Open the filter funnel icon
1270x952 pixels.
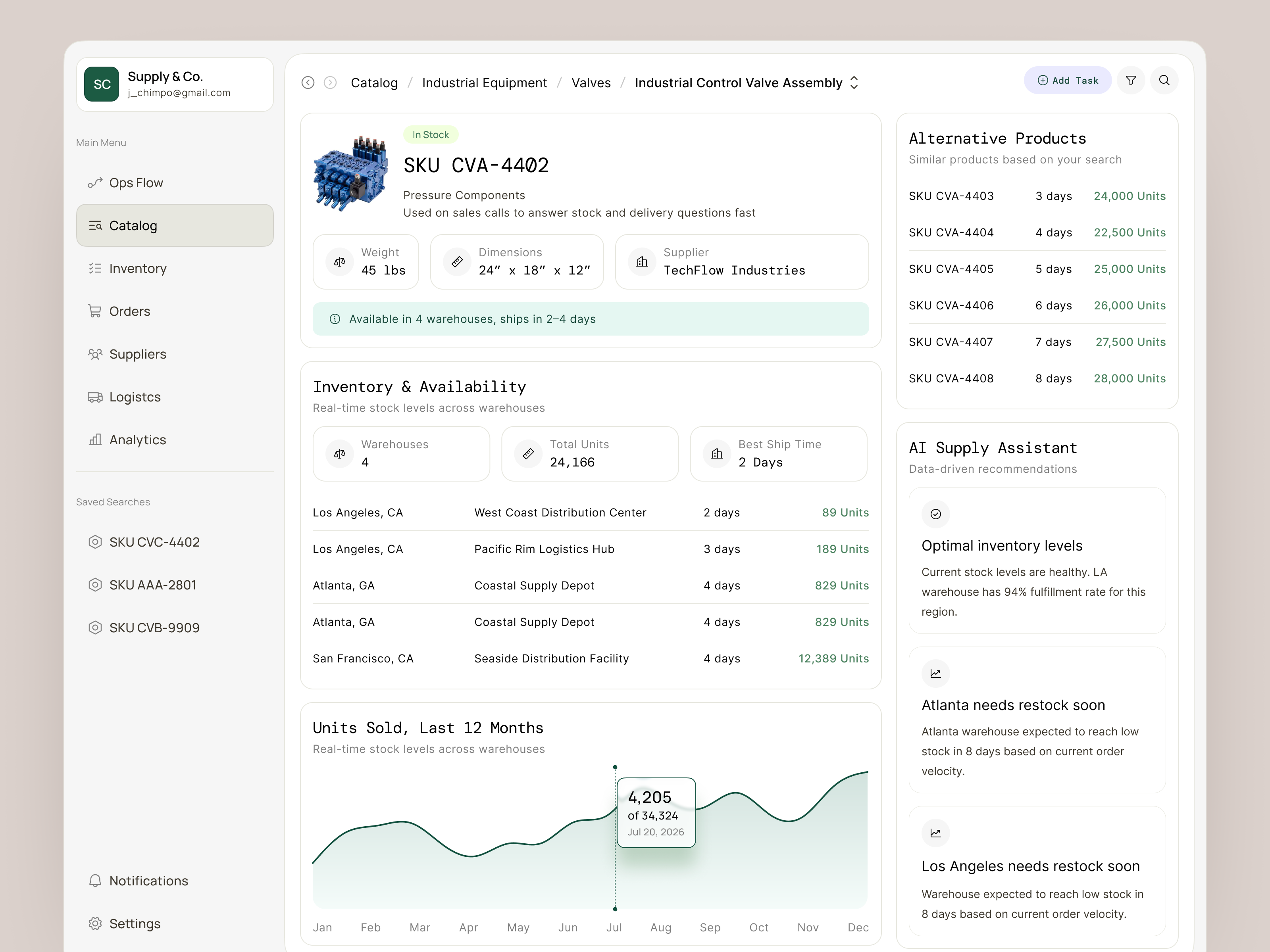[1131, 81]
